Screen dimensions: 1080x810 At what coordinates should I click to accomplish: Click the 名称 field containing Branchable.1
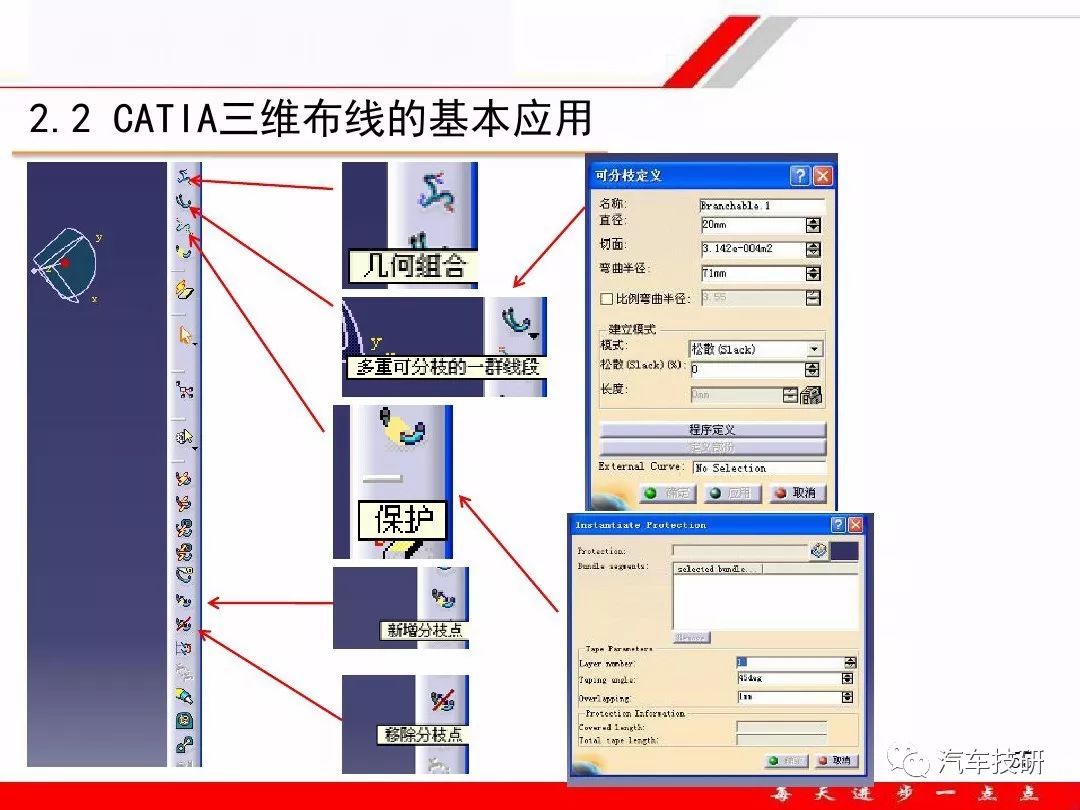click(762, 205)
